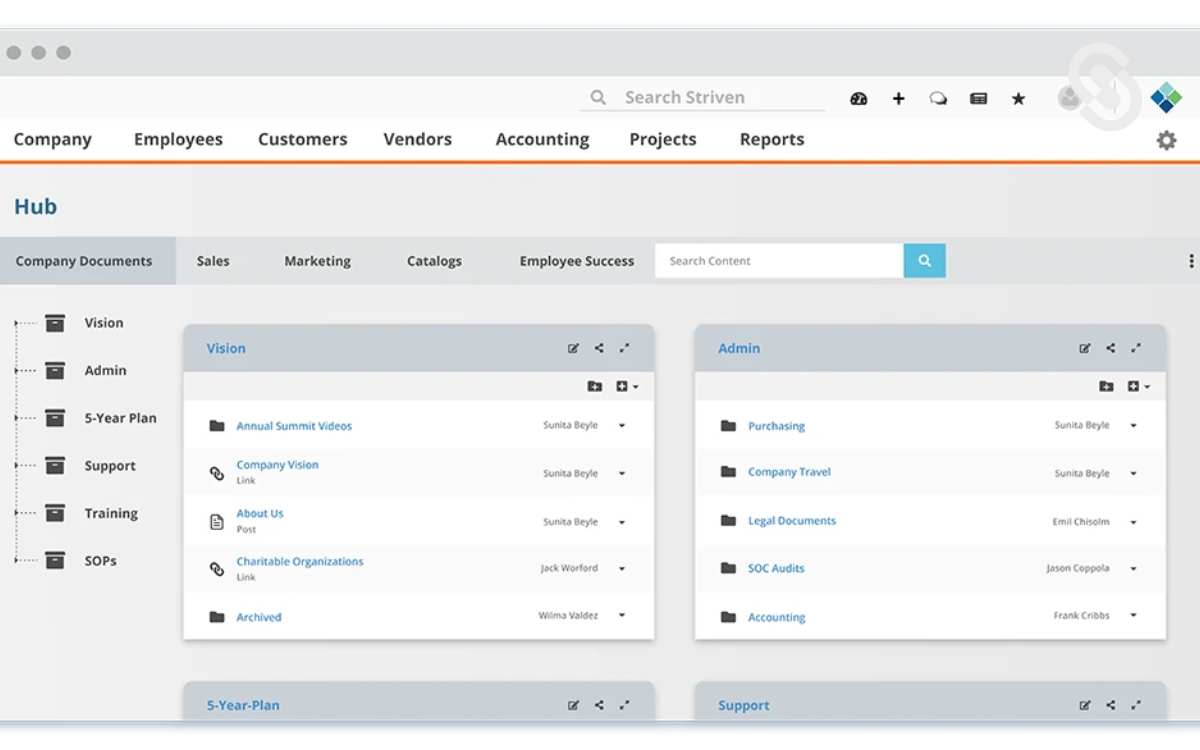This screenshot has width=1200, height=750.
Task: Switch to the Marketing tab
Action: (x=317, y=261)
